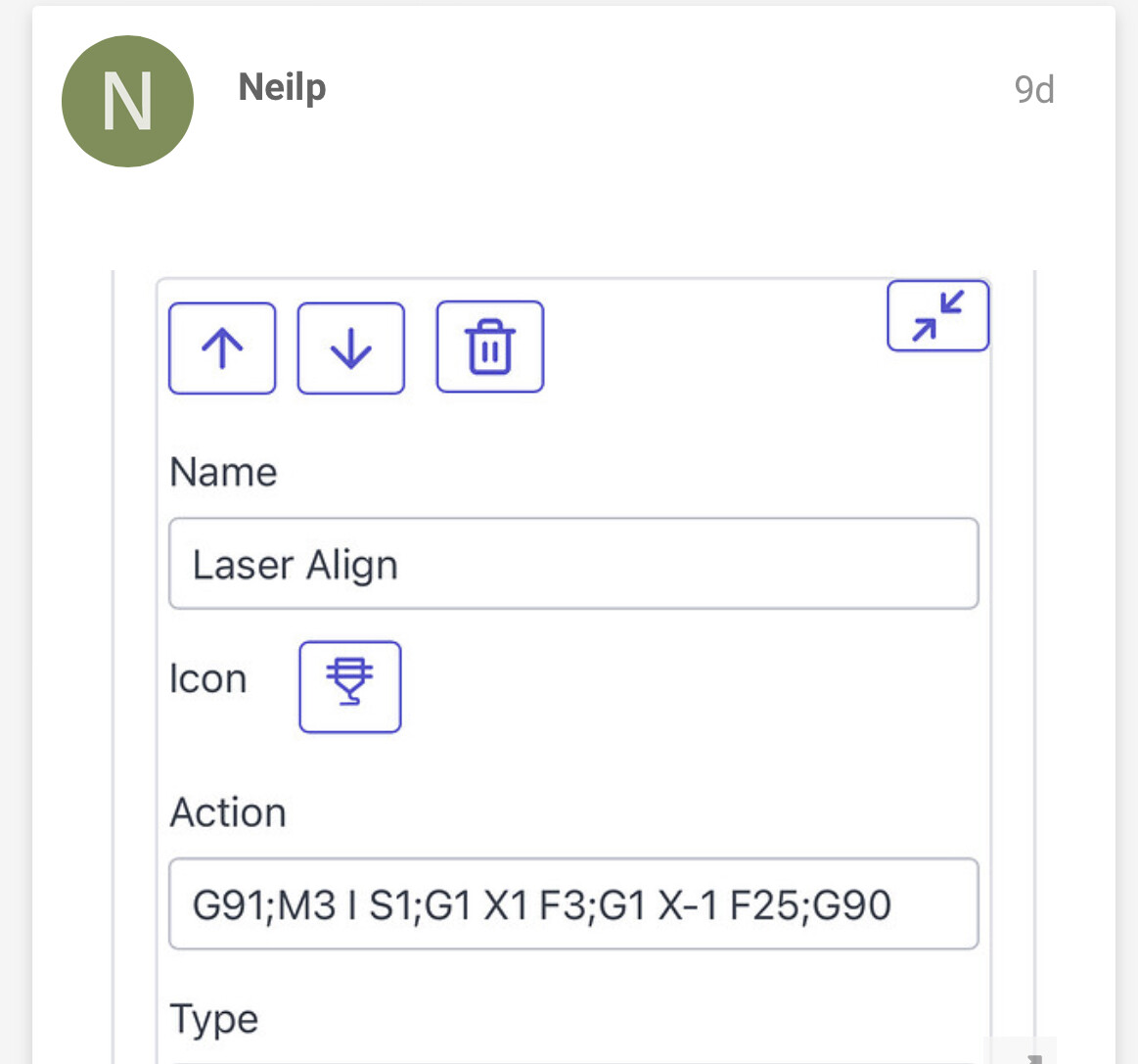Open the green N avatar profile
Image resolution: width=1138 pixels, height=1064 pixels.
(128, 101)
